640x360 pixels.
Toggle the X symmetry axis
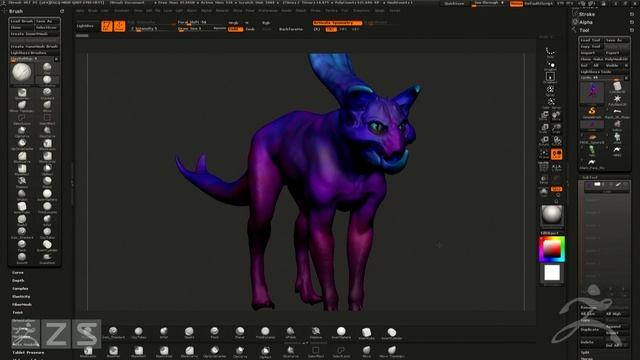click(331, 29)
